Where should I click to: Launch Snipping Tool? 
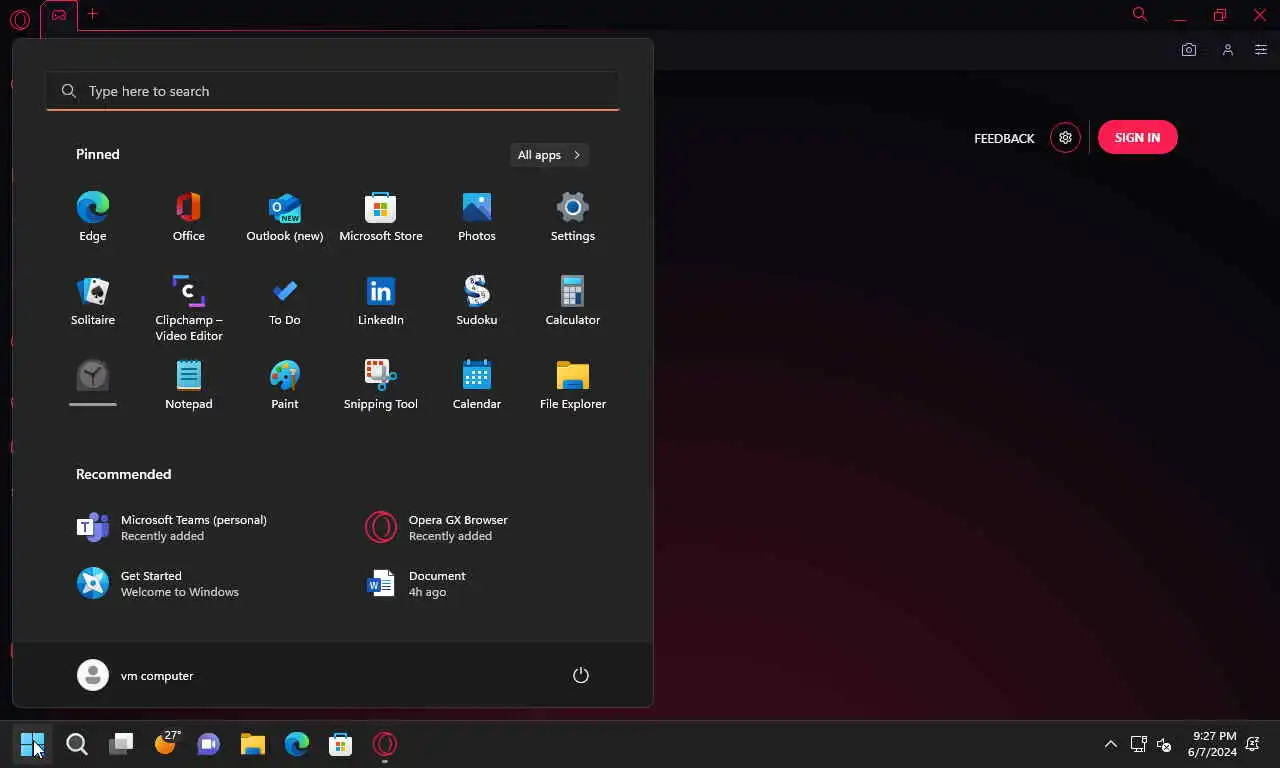381,385
